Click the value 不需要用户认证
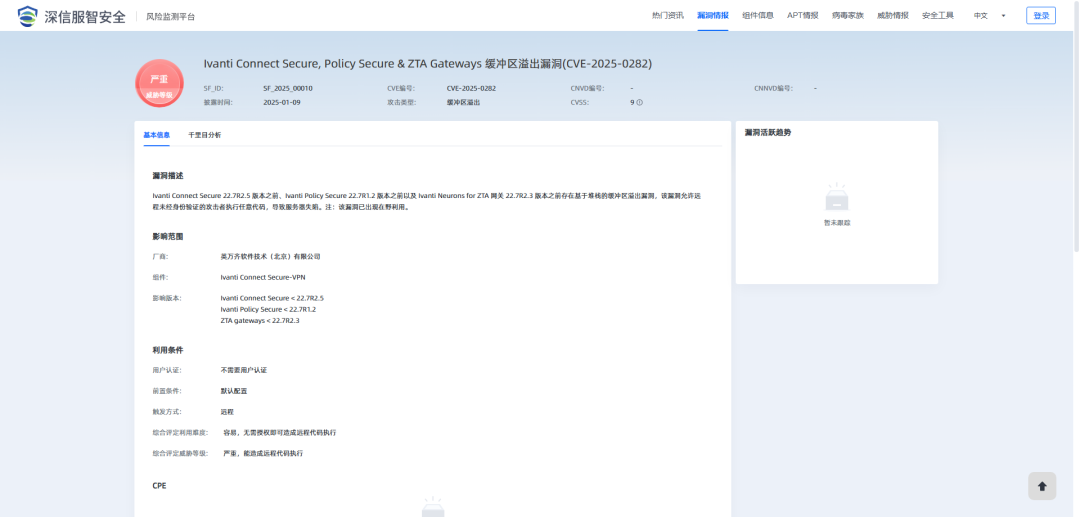 (x=243, y=370)
